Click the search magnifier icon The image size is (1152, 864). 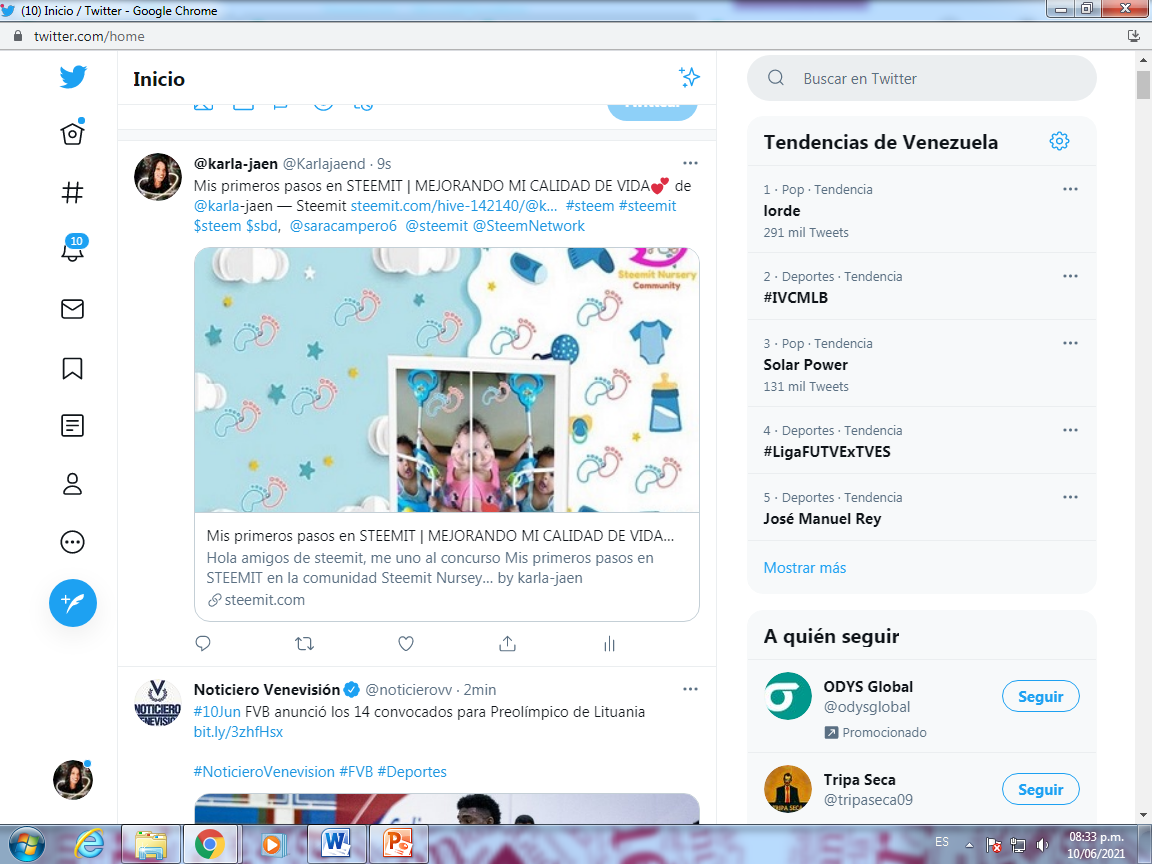point(776,78)
